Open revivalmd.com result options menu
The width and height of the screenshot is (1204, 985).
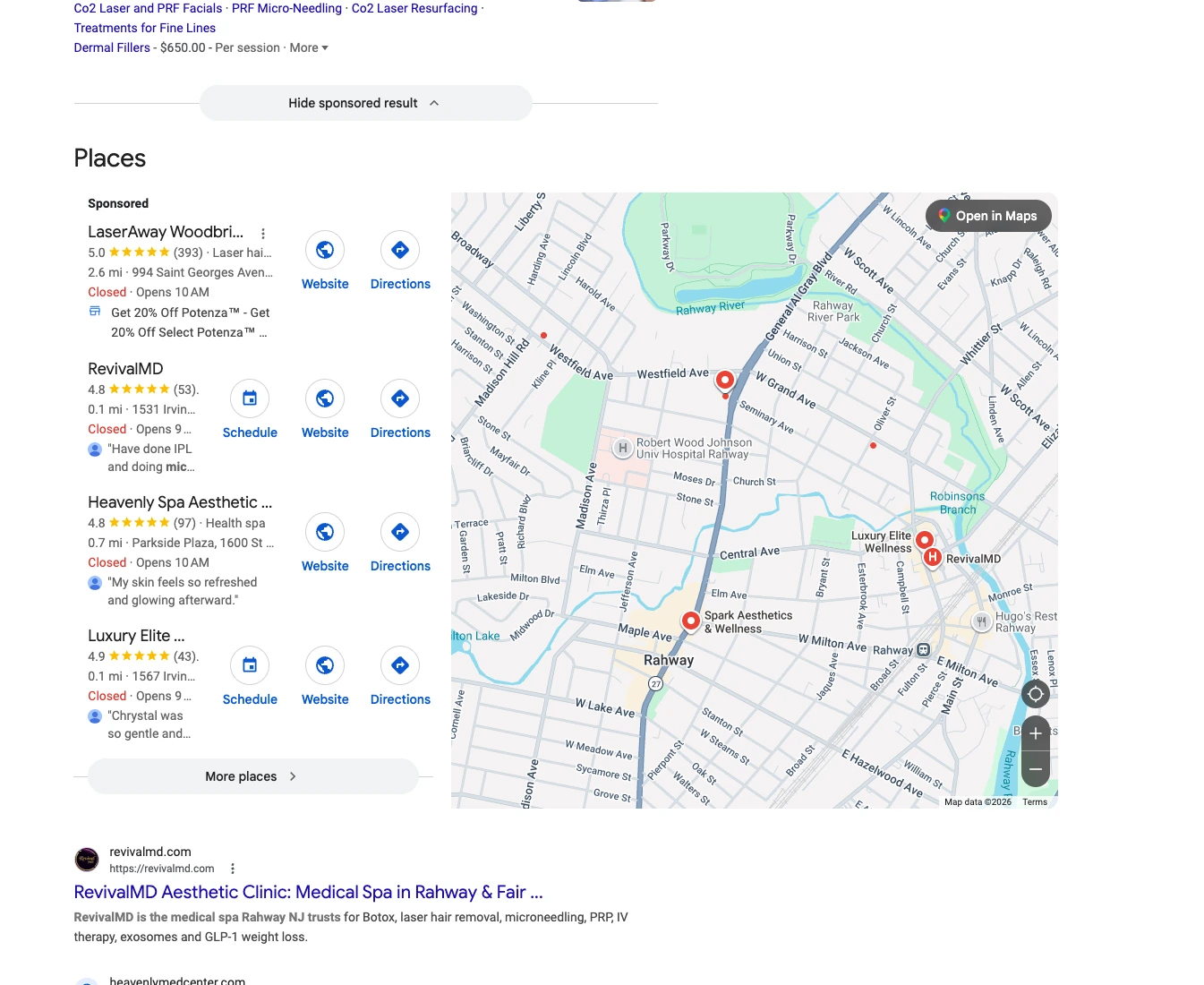coord(233,869)
